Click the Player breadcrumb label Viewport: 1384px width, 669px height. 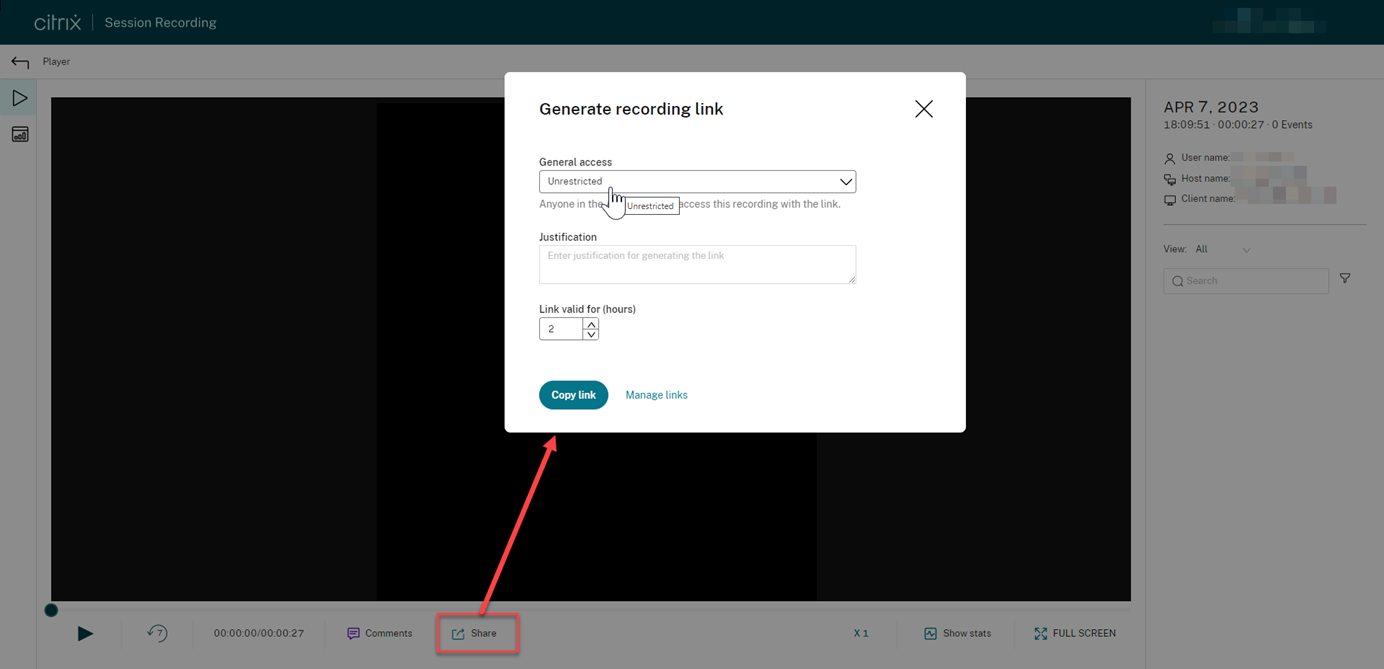click(x=56, y=61)
